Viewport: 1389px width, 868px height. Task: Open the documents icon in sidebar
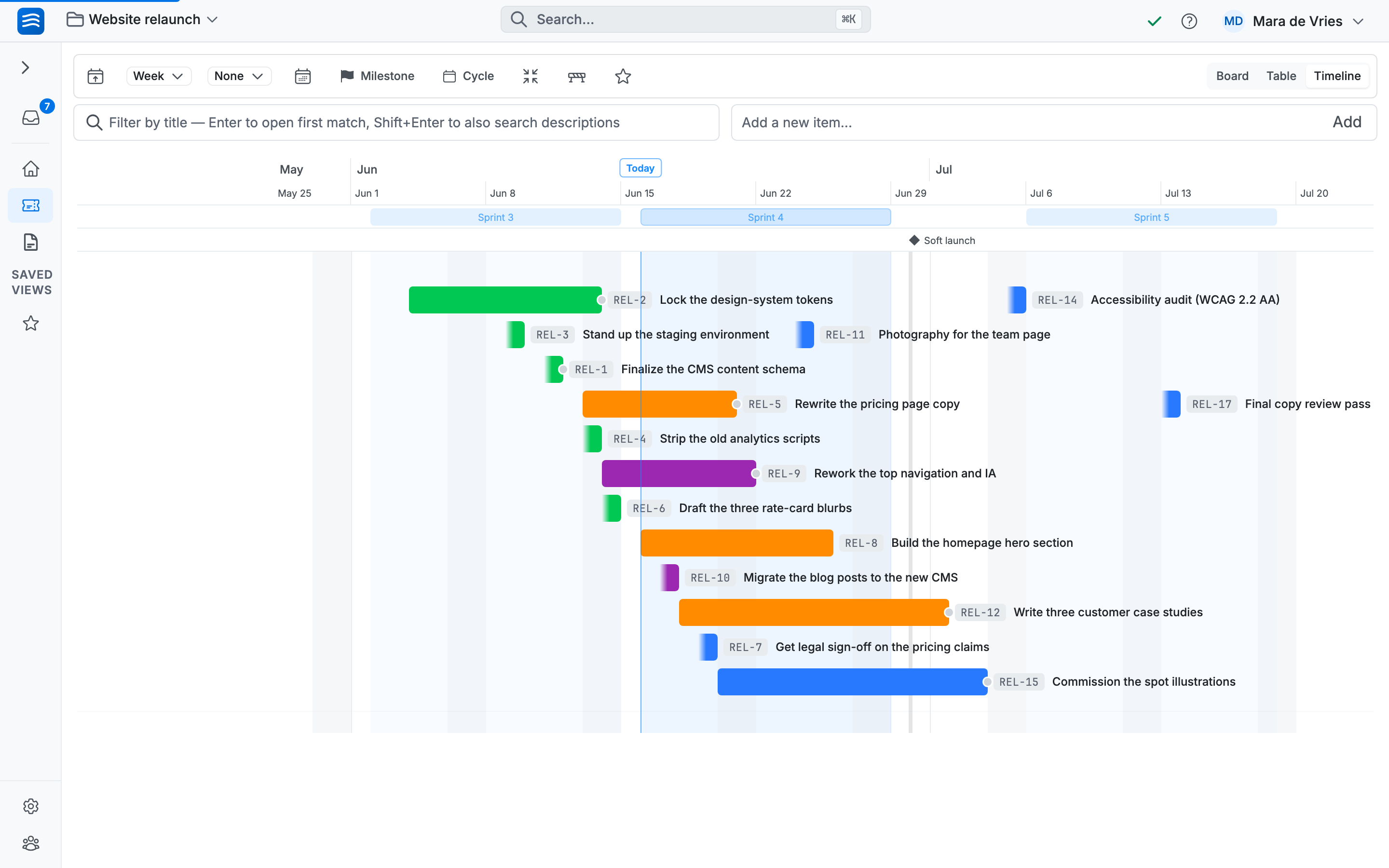coord(31,242)
